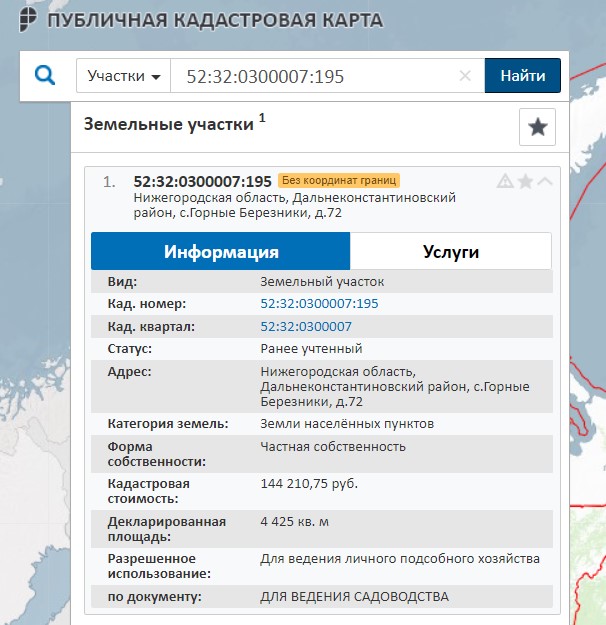The image size is (606, 625).
Task: Add parcel 52:32:0300007:195 to favorites
Action: click(525, 181)
